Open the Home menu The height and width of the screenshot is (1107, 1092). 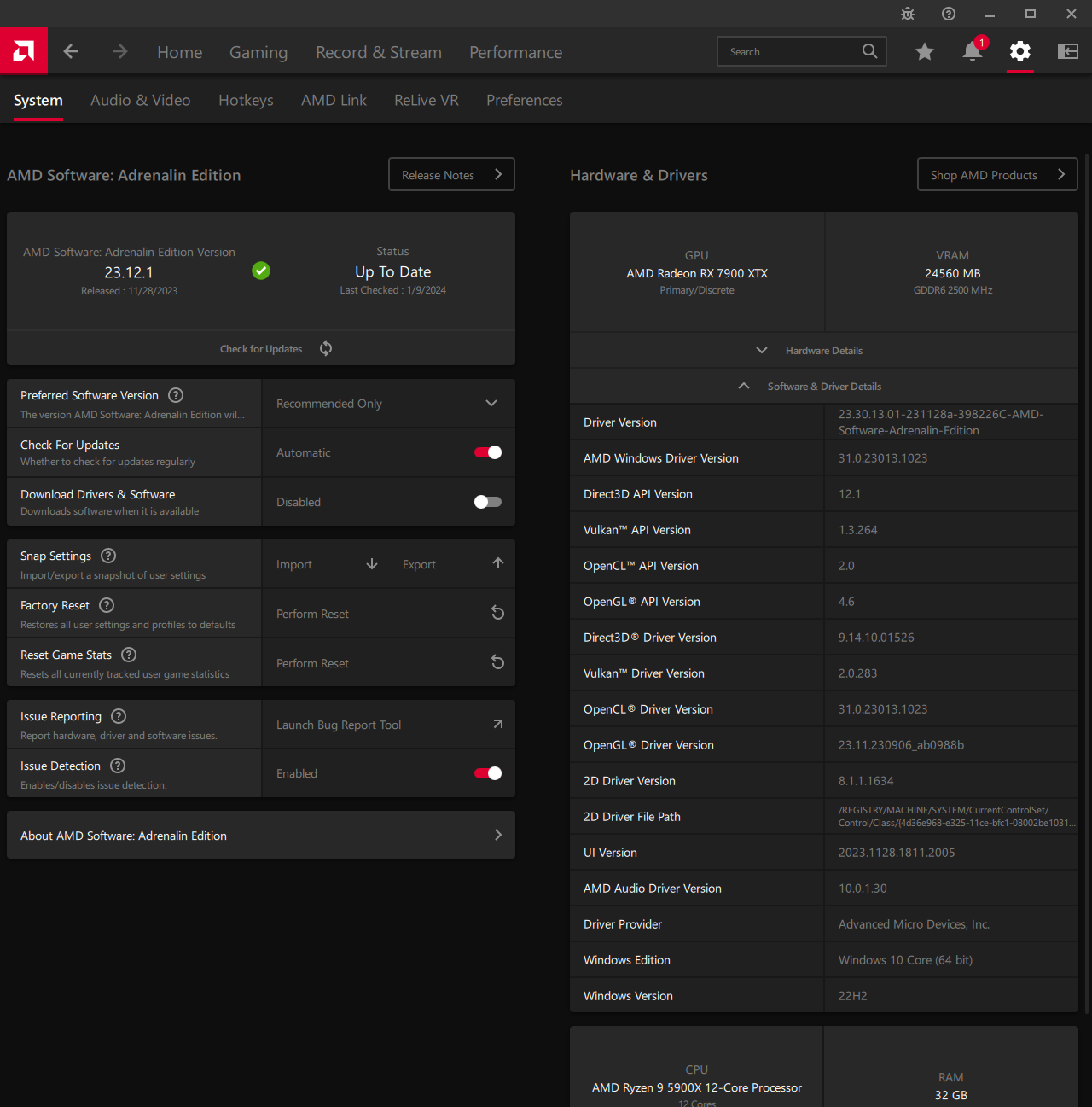coord(180,52)
